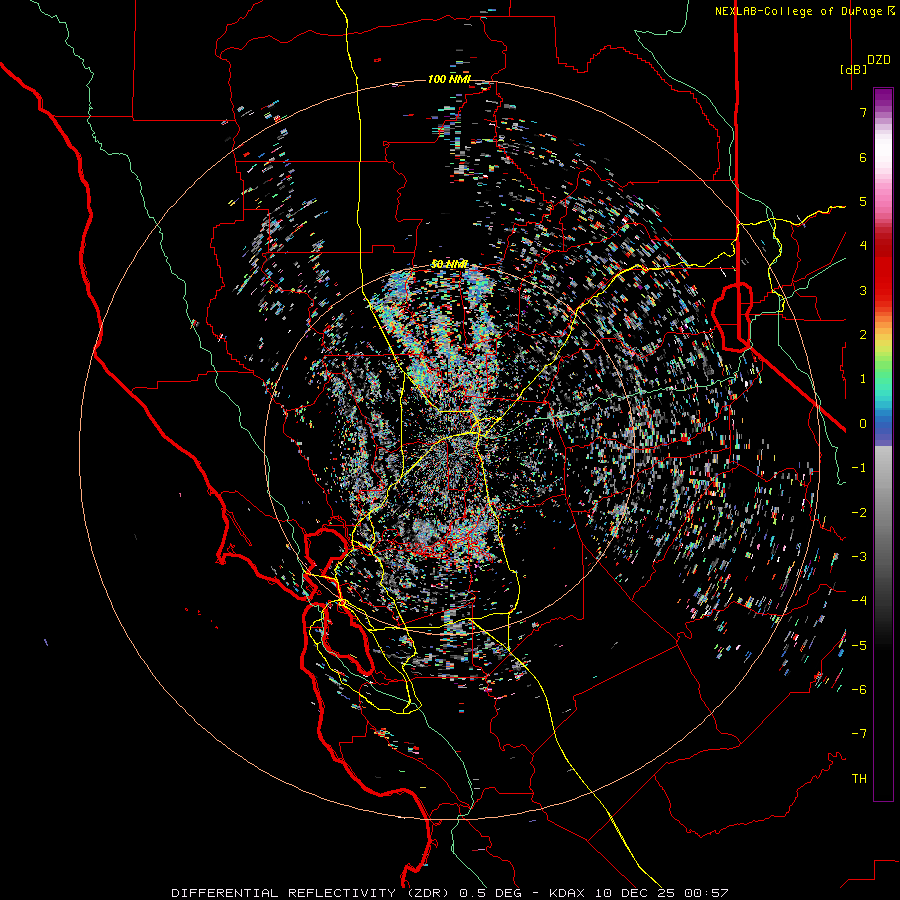The height and width of the screenshot is (900, 900).
Task: Click the 3 dB value on color scale
Action: point(862,290)
